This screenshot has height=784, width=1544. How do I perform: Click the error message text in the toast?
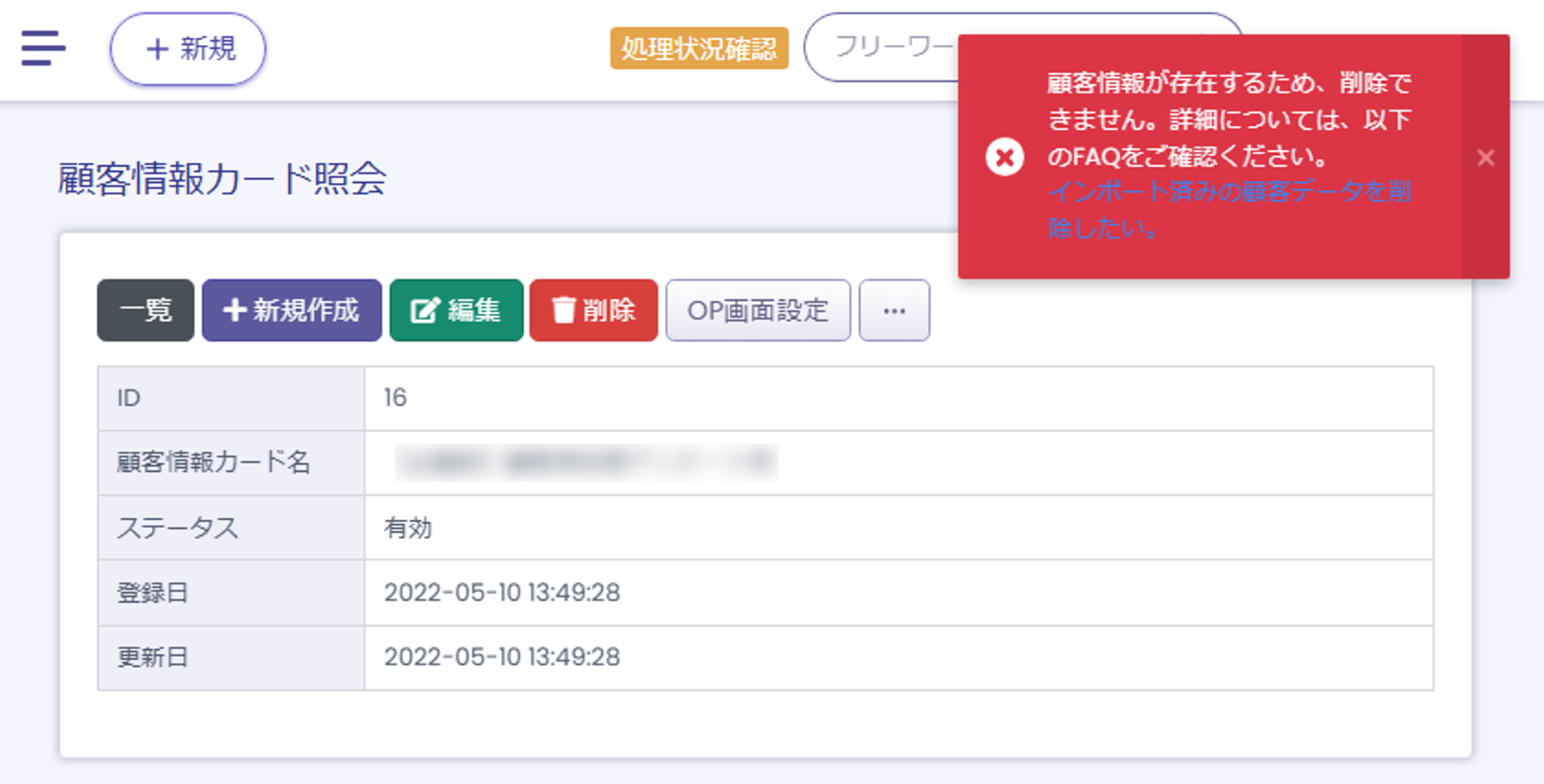tap(1228, 120)
